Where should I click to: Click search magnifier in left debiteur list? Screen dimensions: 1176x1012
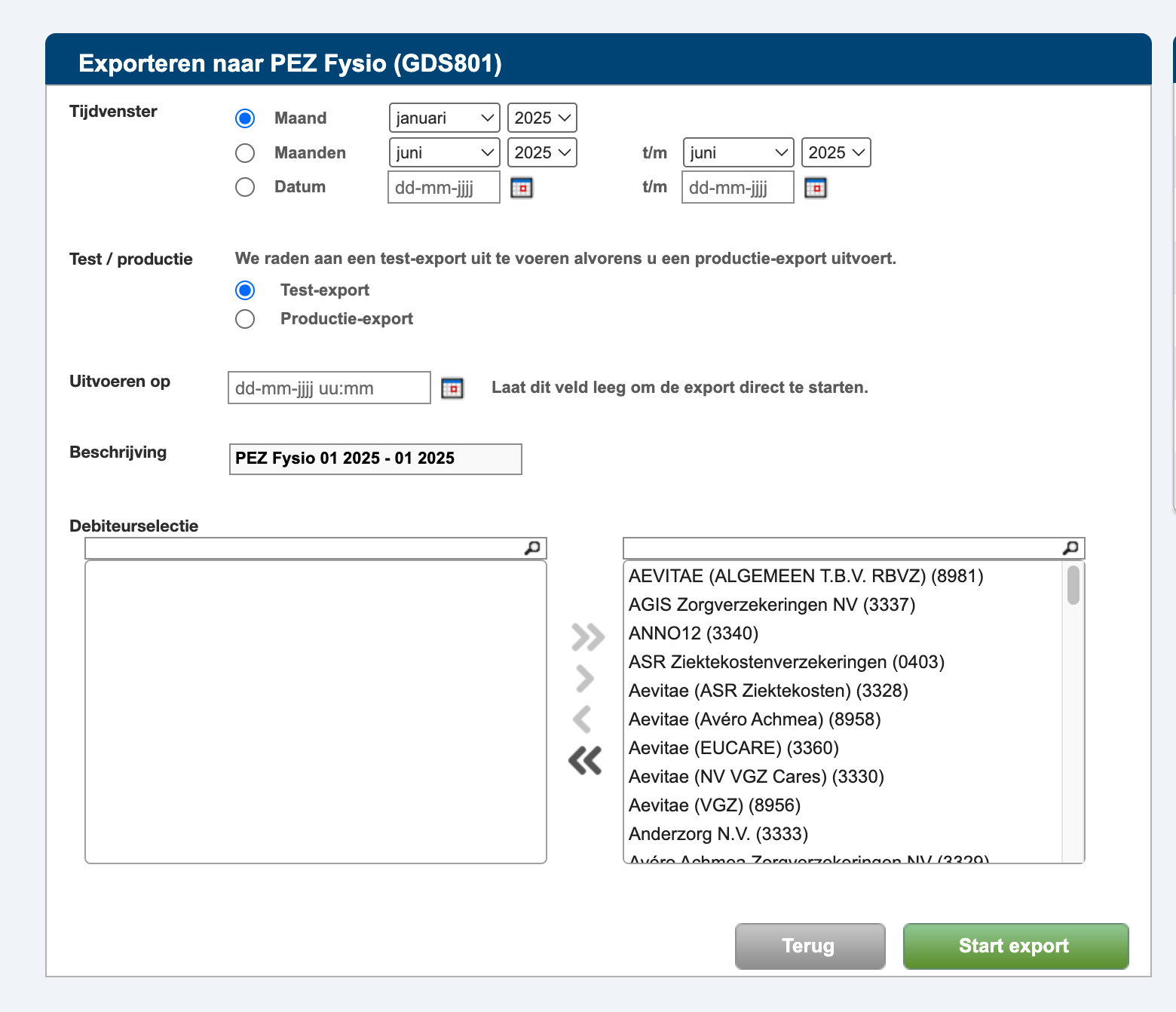tap(532, 548)
